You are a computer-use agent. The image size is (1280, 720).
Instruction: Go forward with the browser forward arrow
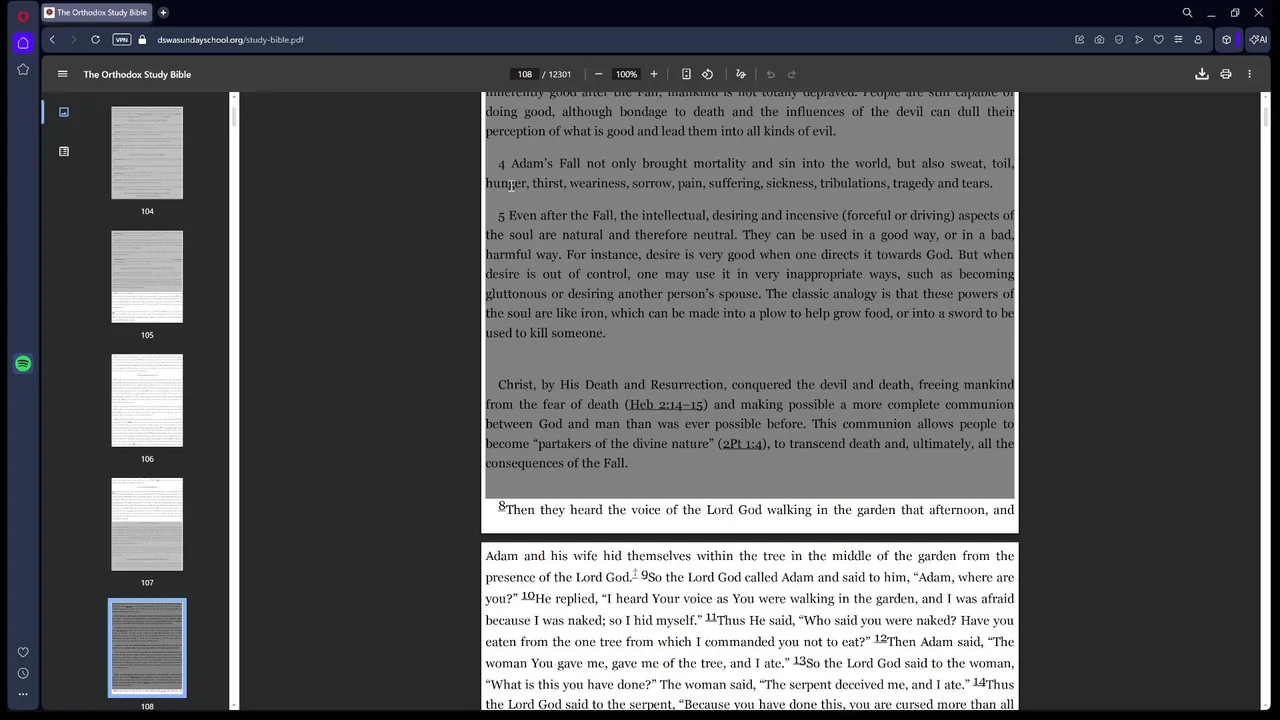click(x=73, y=40)
